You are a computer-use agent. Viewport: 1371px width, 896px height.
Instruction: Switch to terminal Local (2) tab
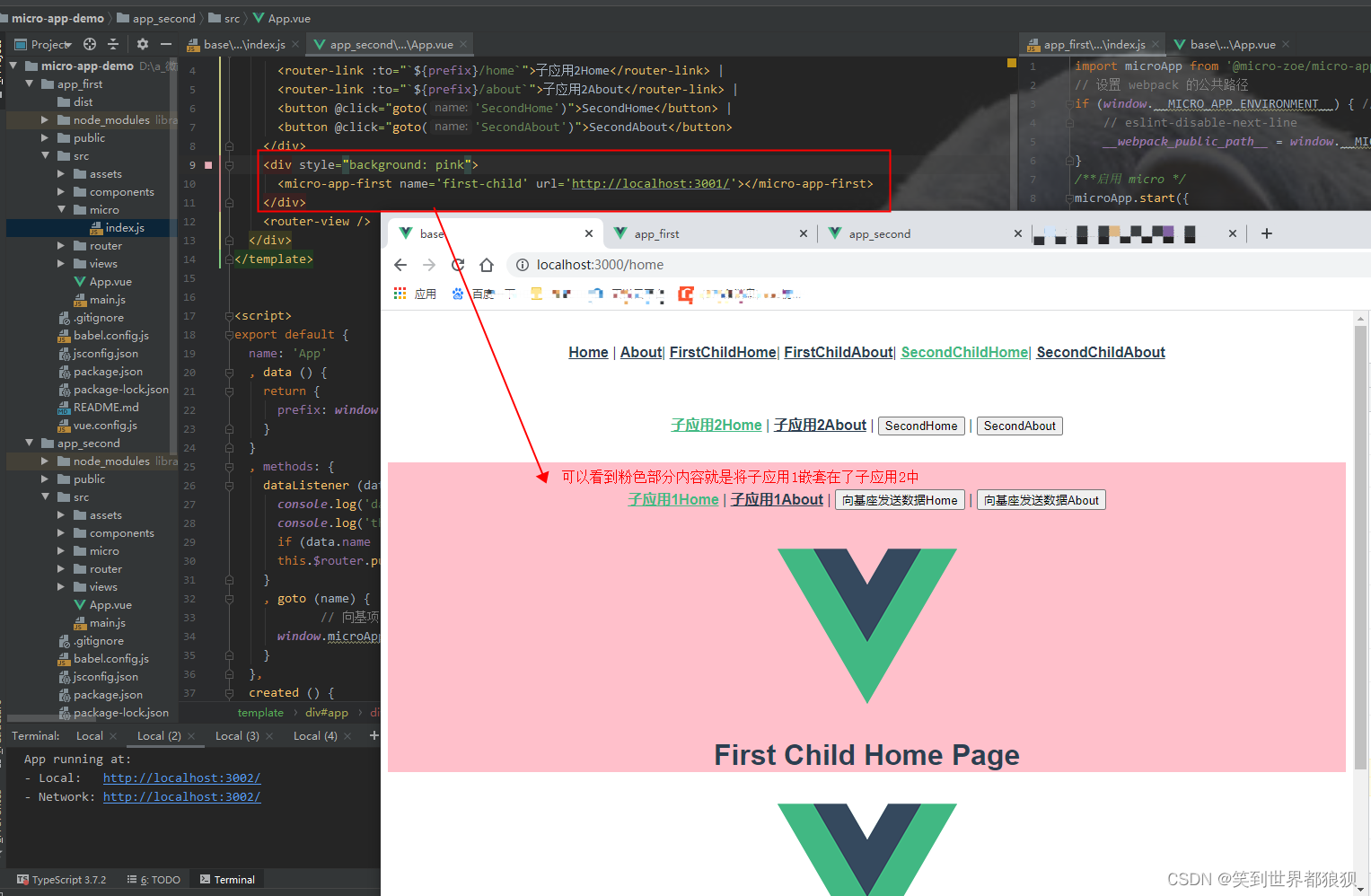pyautogui.click(x=159, y=735)
